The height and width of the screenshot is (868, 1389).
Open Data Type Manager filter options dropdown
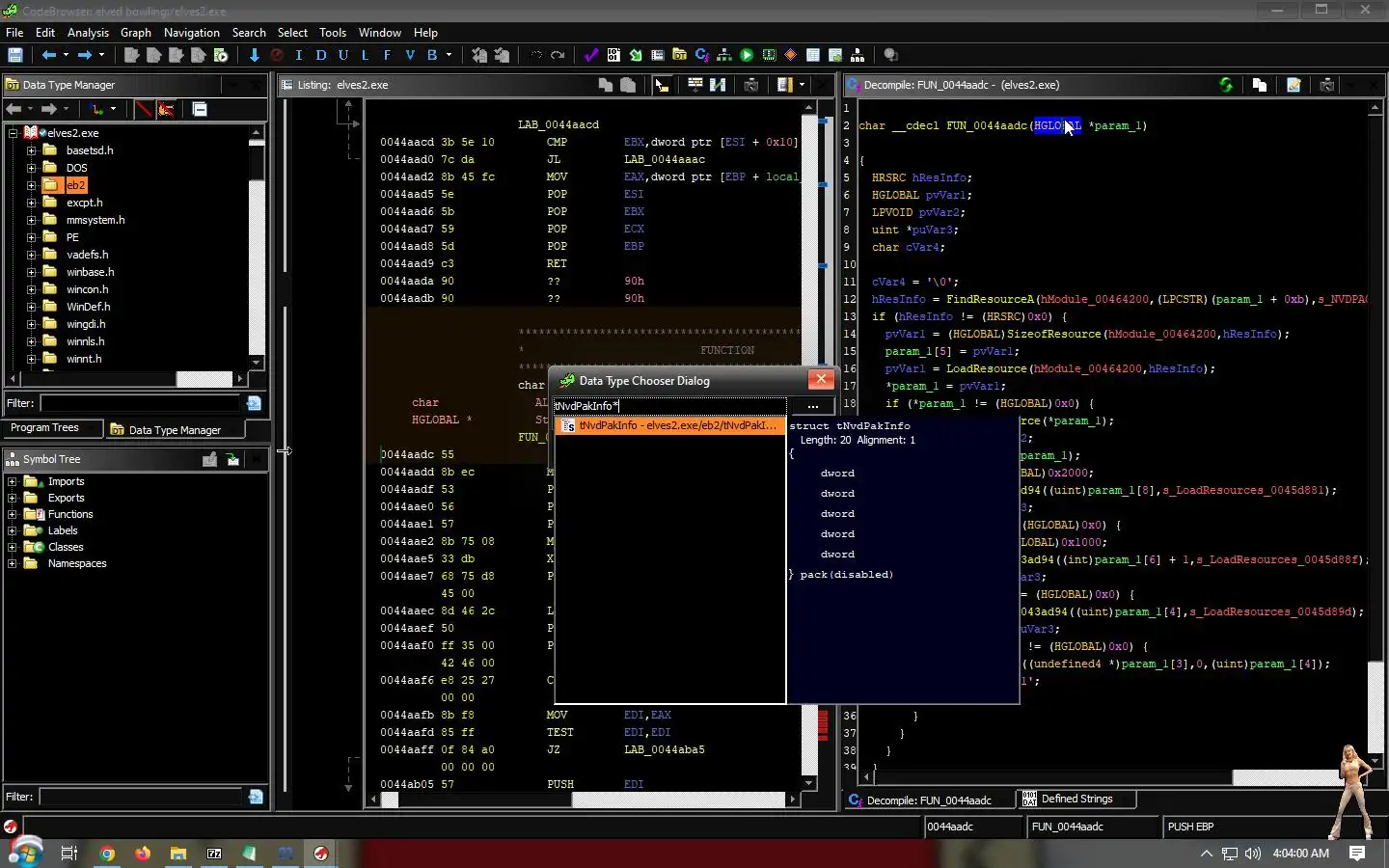coord(254,403)
